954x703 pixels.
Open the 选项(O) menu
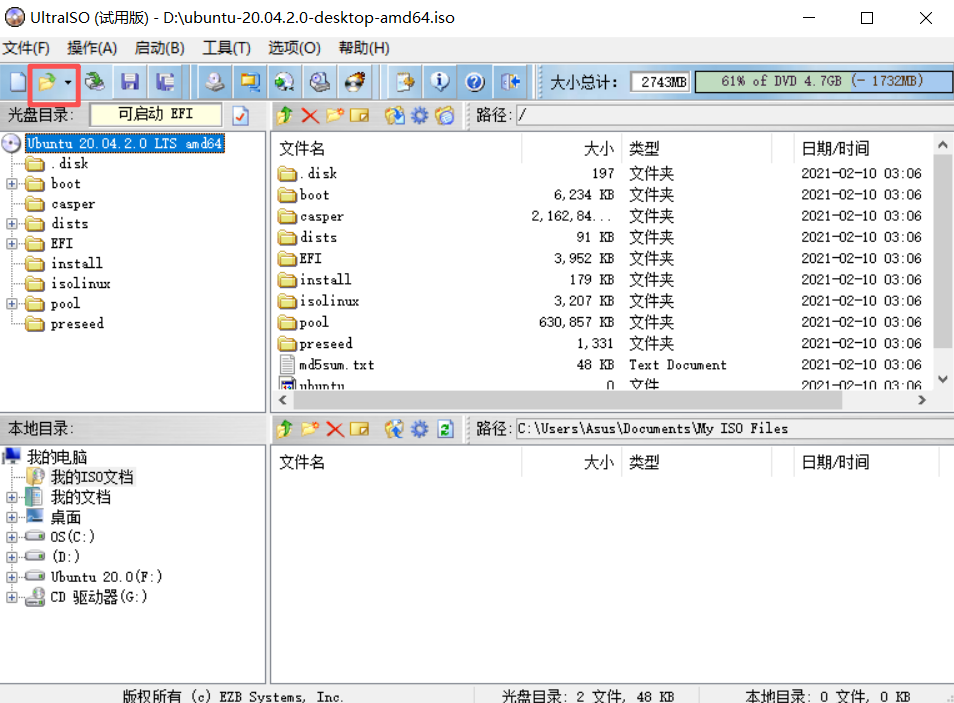[x=294, y=48]
